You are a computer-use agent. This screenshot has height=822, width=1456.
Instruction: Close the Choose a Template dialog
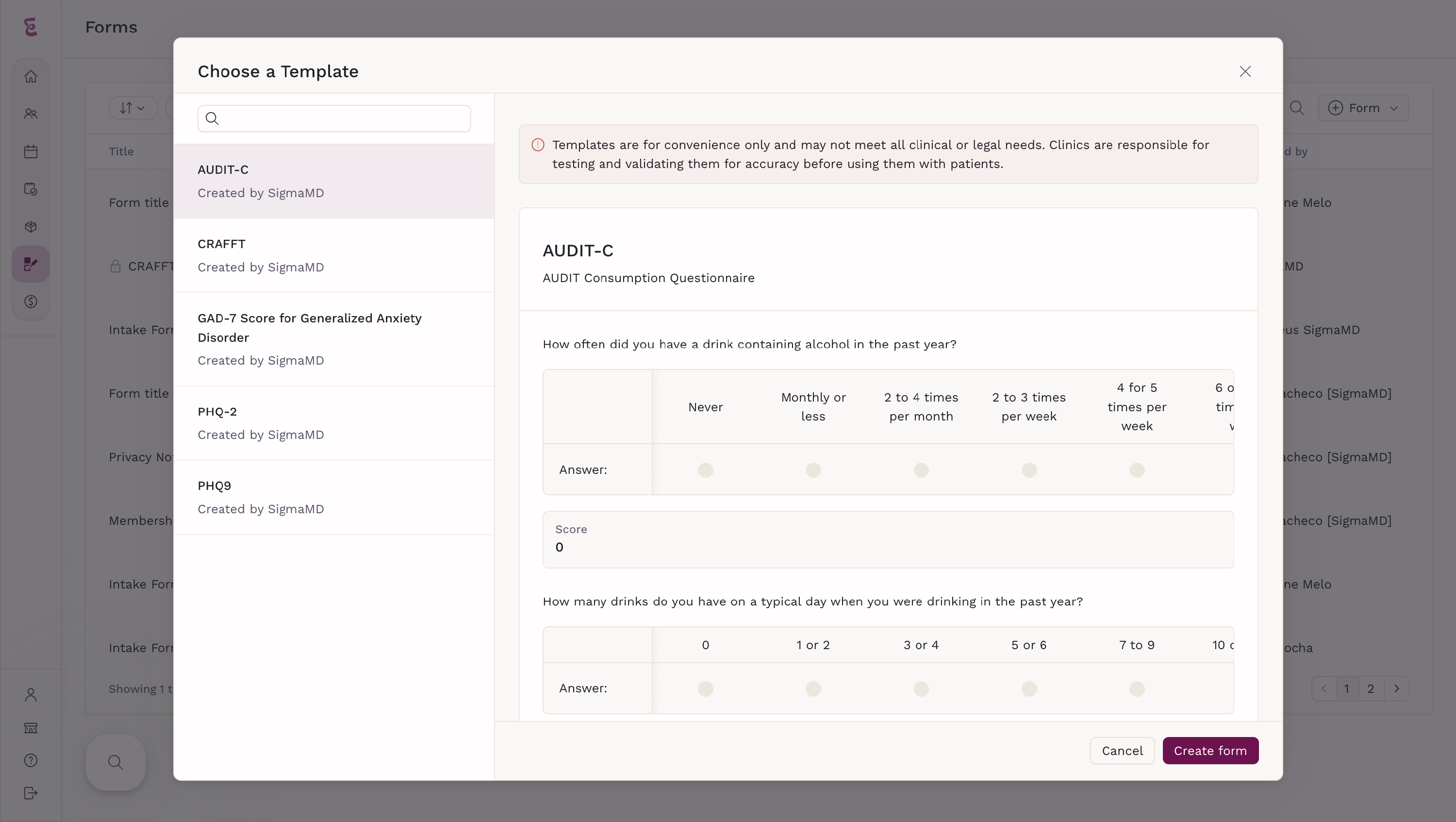[1244, 71]
